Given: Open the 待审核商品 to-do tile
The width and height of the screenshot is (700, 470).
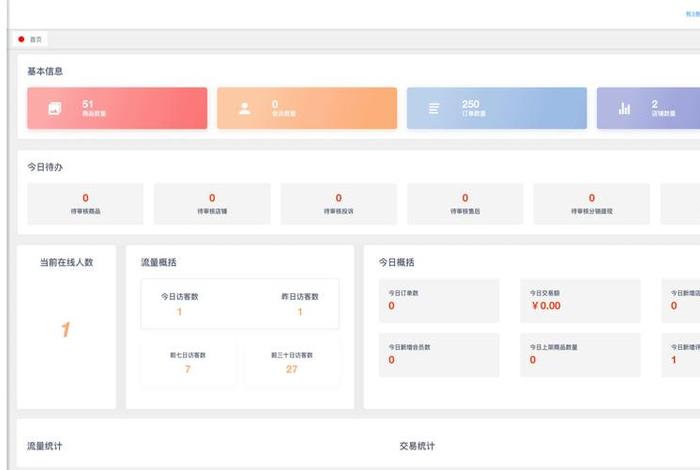Looking at the screenshot, I should 85,204.
